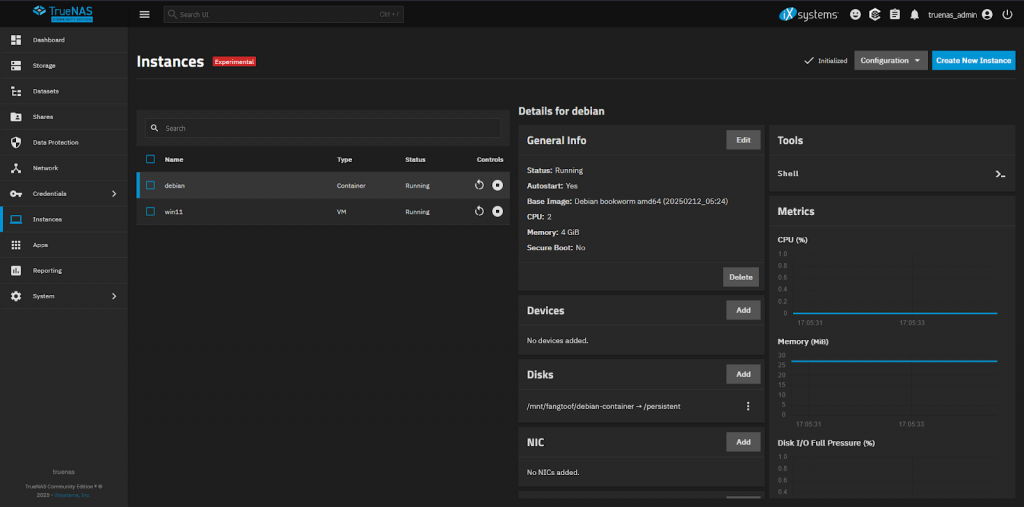Toggle the hamburger sidebar menu
1024x507 pixels.
tap(144, 14)
